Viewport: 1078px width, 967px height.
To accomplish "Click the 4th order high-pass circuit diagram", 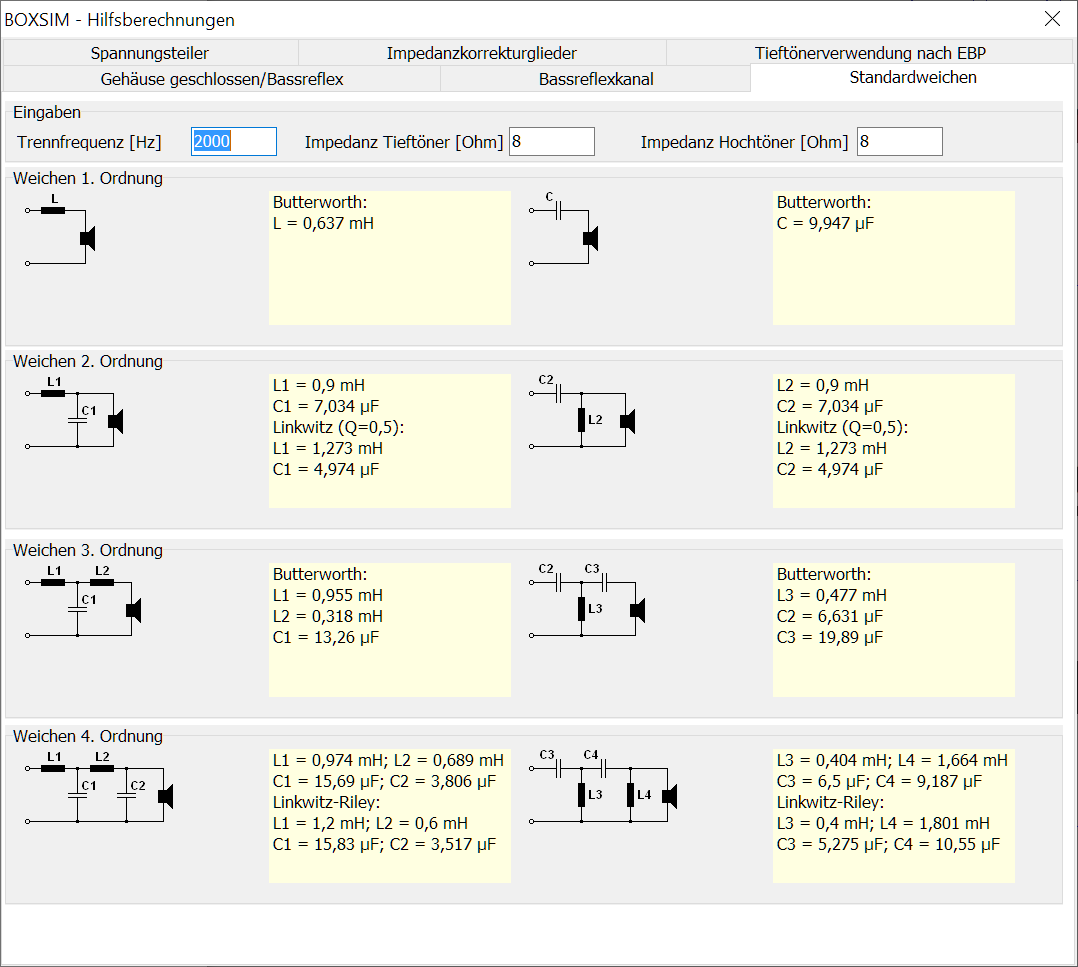I will [604, 789].
